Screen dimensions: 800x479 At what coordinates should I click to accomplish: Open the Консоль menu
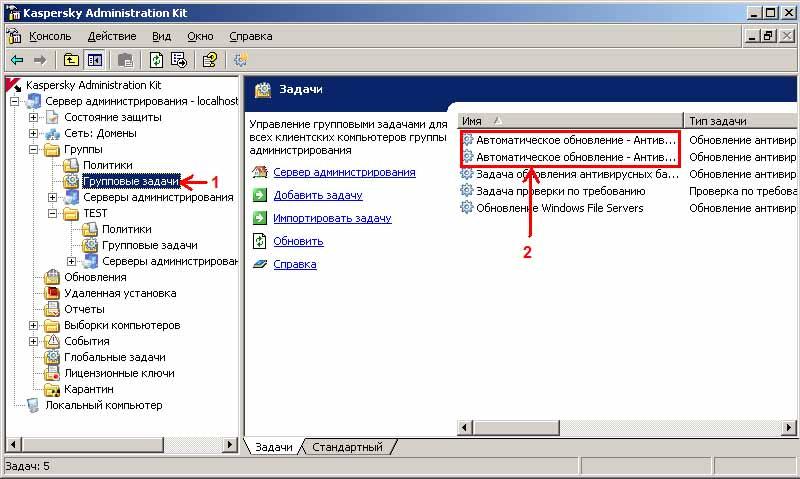pos(50,36)
